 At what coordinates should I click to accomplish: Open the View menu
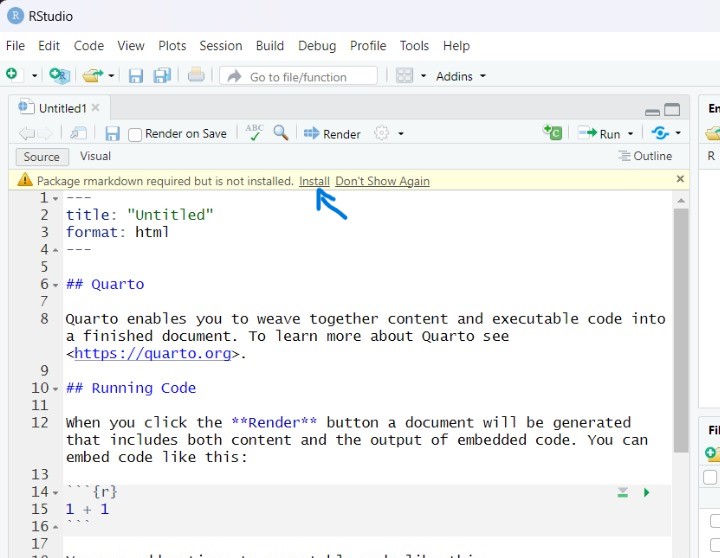point(131,46)
